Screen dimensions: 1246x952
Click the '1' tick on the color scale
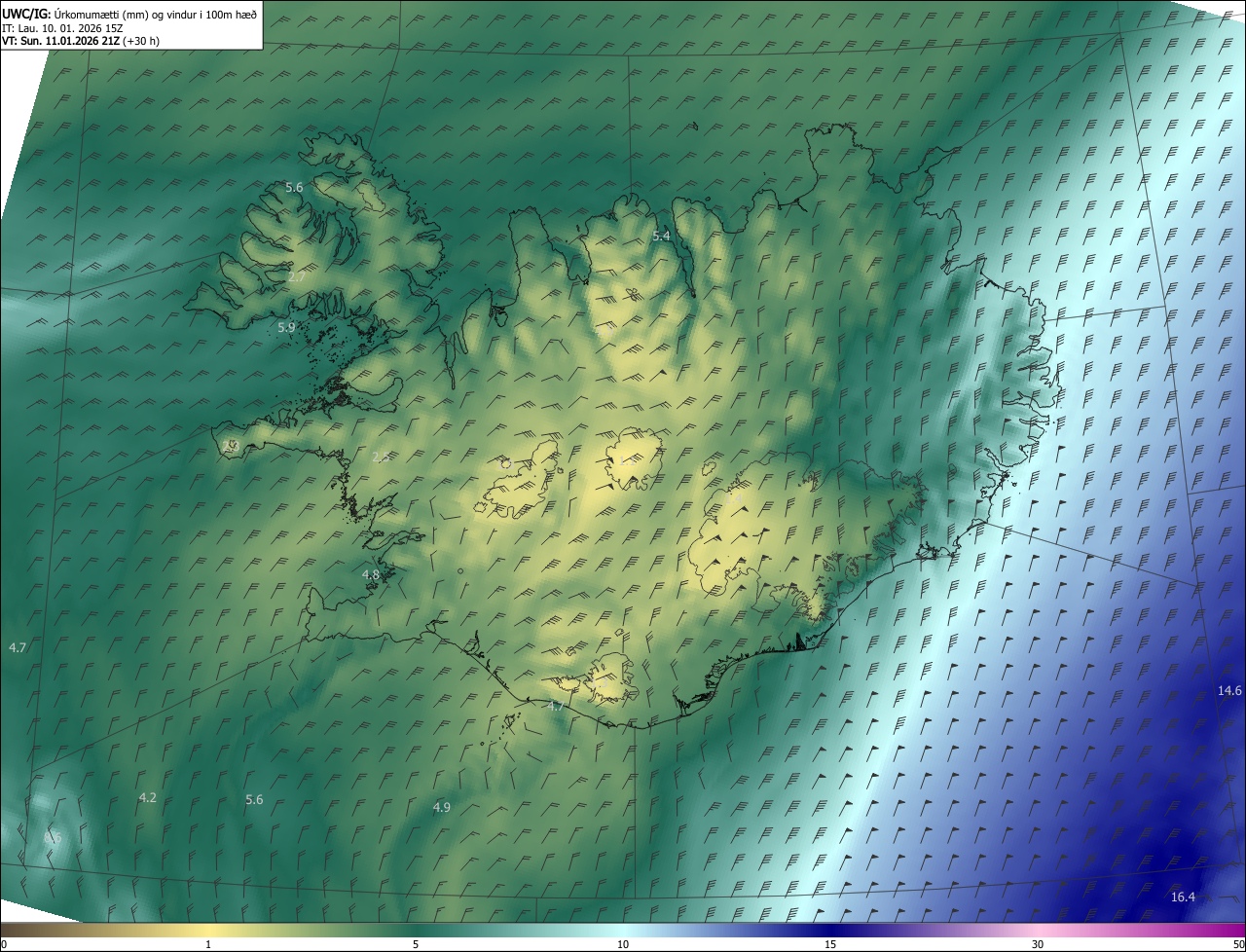208,944
